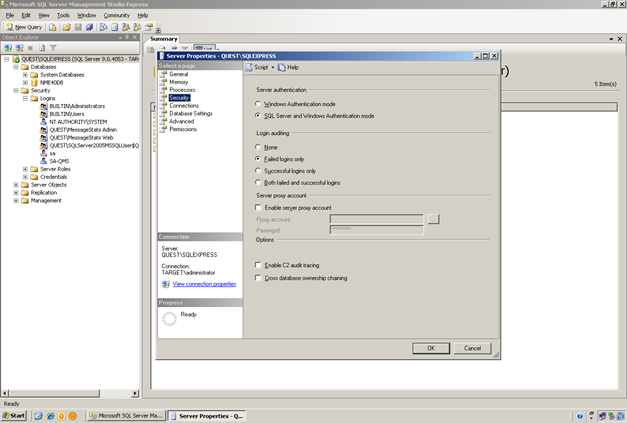Click the Connect icon in Object Explorer

coord(8,48)
